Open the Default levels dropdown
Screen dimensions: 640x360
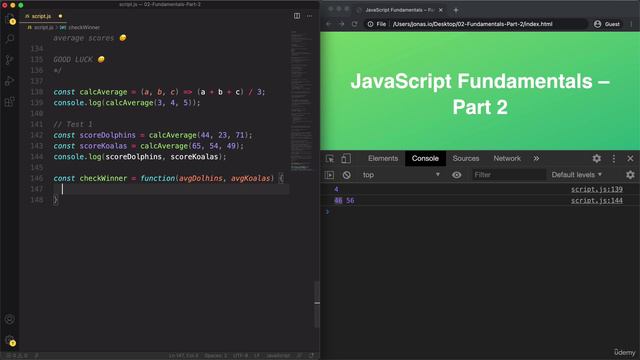(576, 175)
